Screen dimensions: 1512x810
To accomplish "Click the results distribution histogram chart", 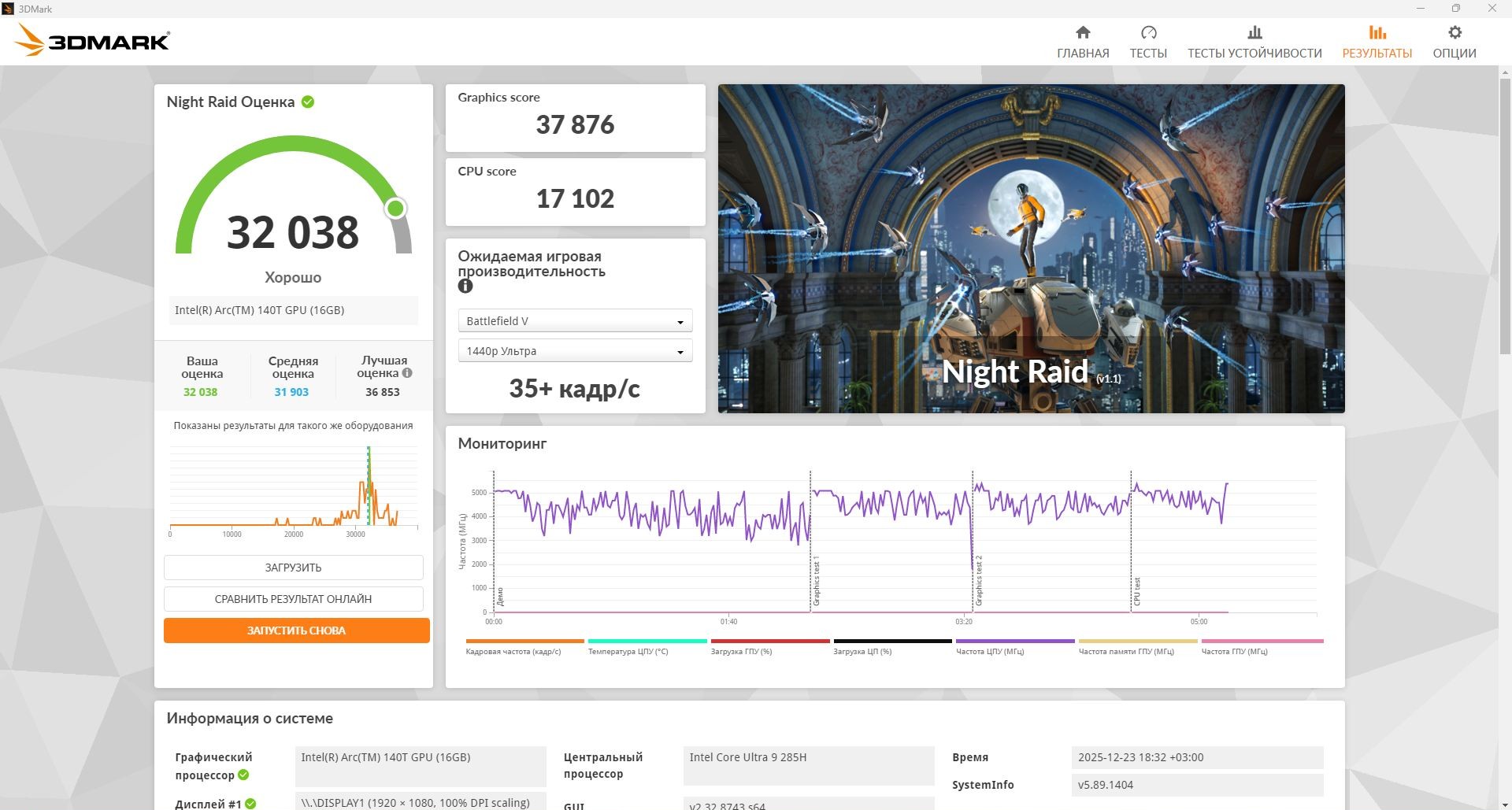I will pyautogui.click(x=293, y=490).
